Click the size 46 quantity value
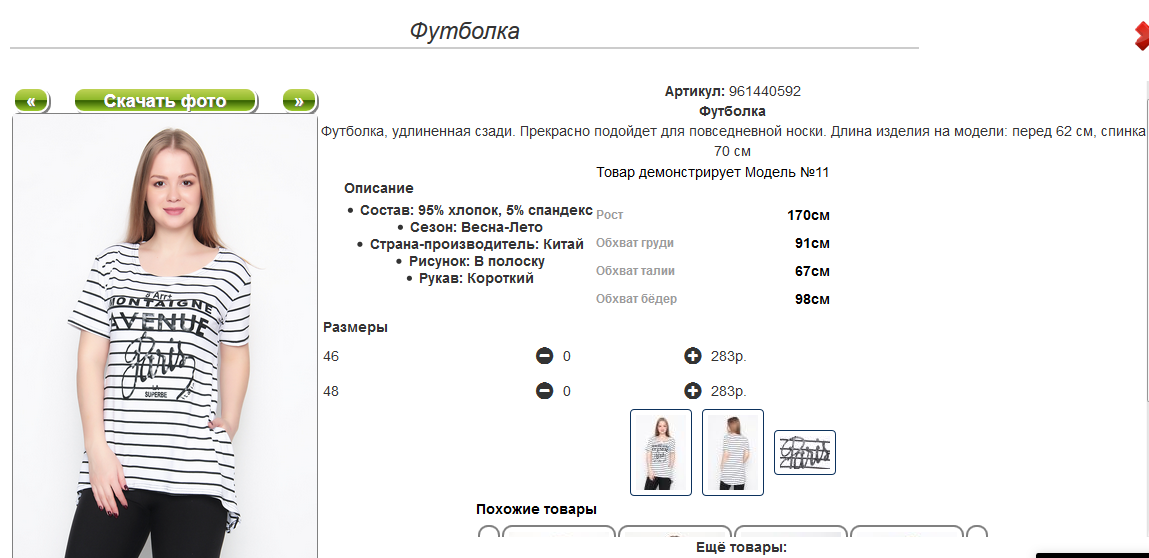The image size is (1149, 558). [x=567, y=356]
